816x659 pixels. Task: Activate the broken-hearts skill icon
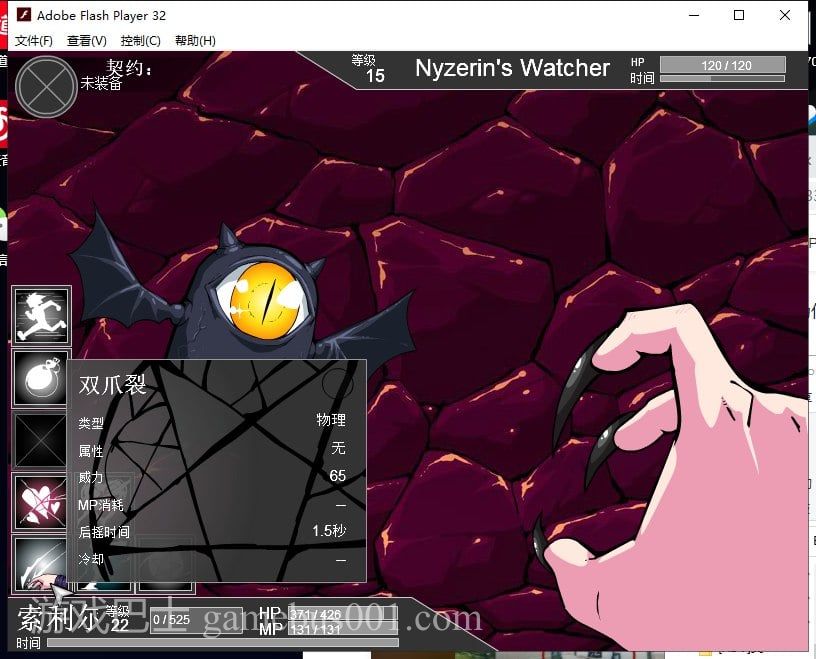[40, 502]
